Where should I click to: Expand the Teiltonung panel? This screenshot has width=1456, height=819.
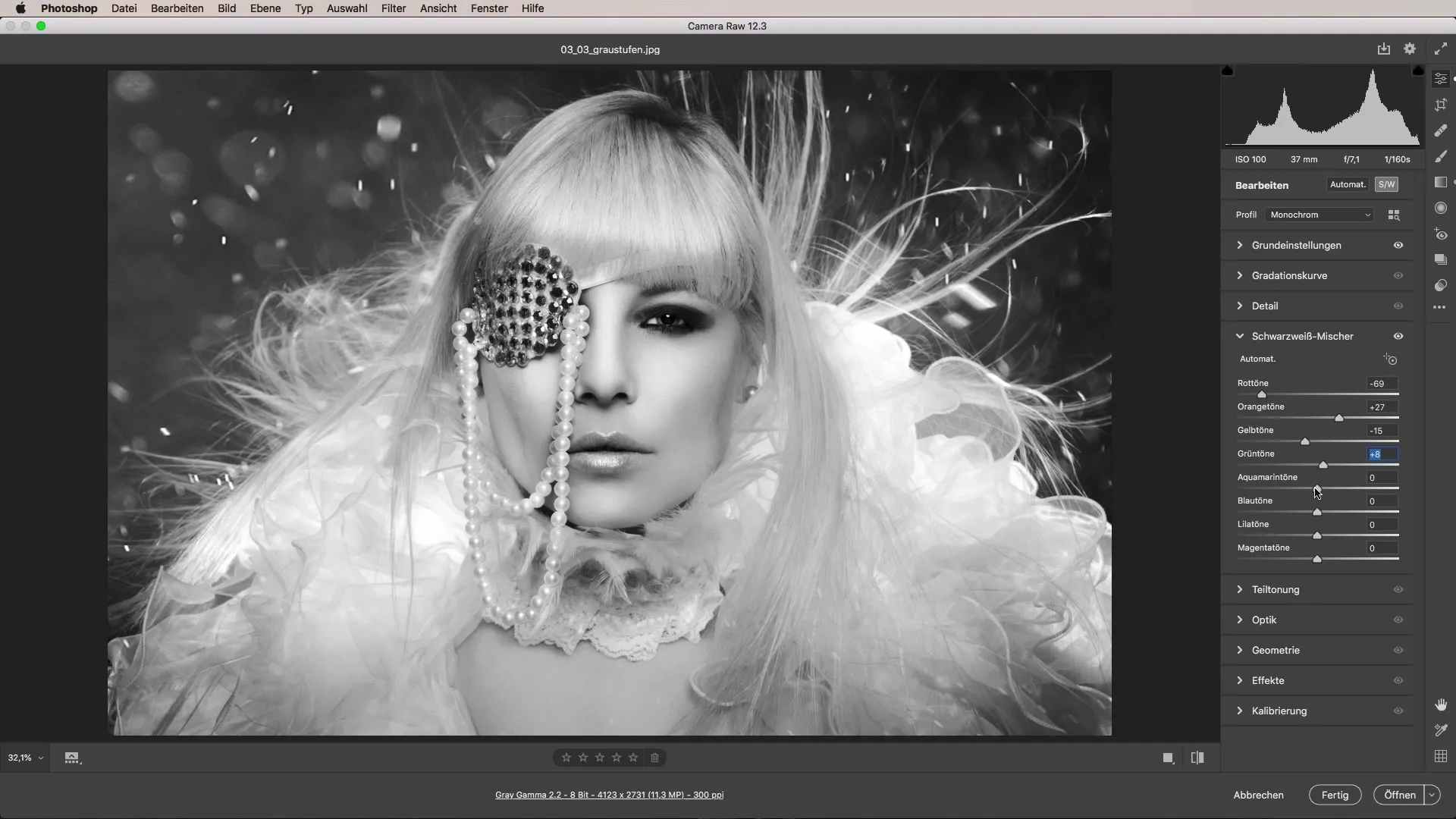click(x=1240, y=589)
